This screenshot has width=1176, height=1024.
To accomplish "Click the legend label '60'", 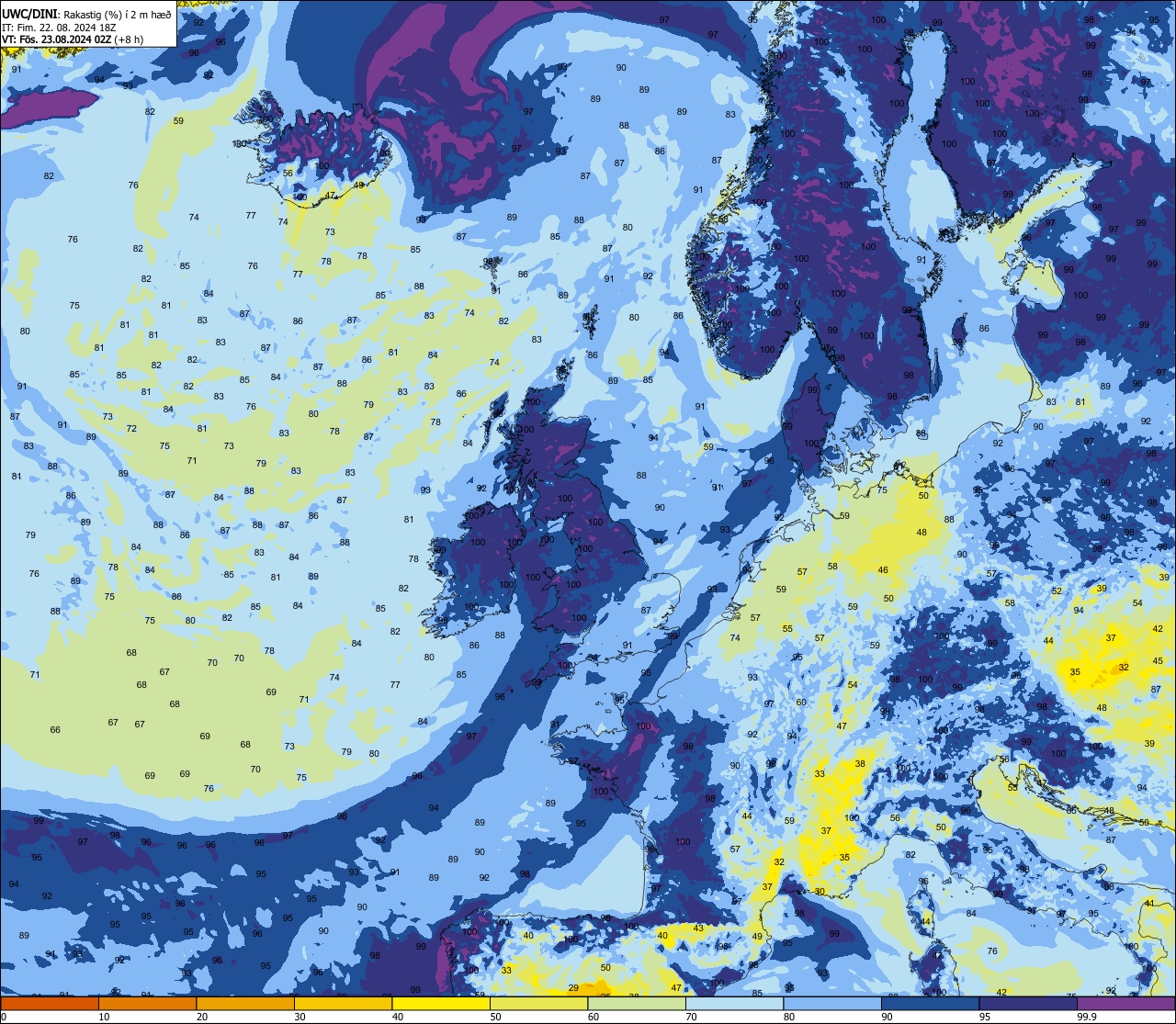I will click(594, 1017).
